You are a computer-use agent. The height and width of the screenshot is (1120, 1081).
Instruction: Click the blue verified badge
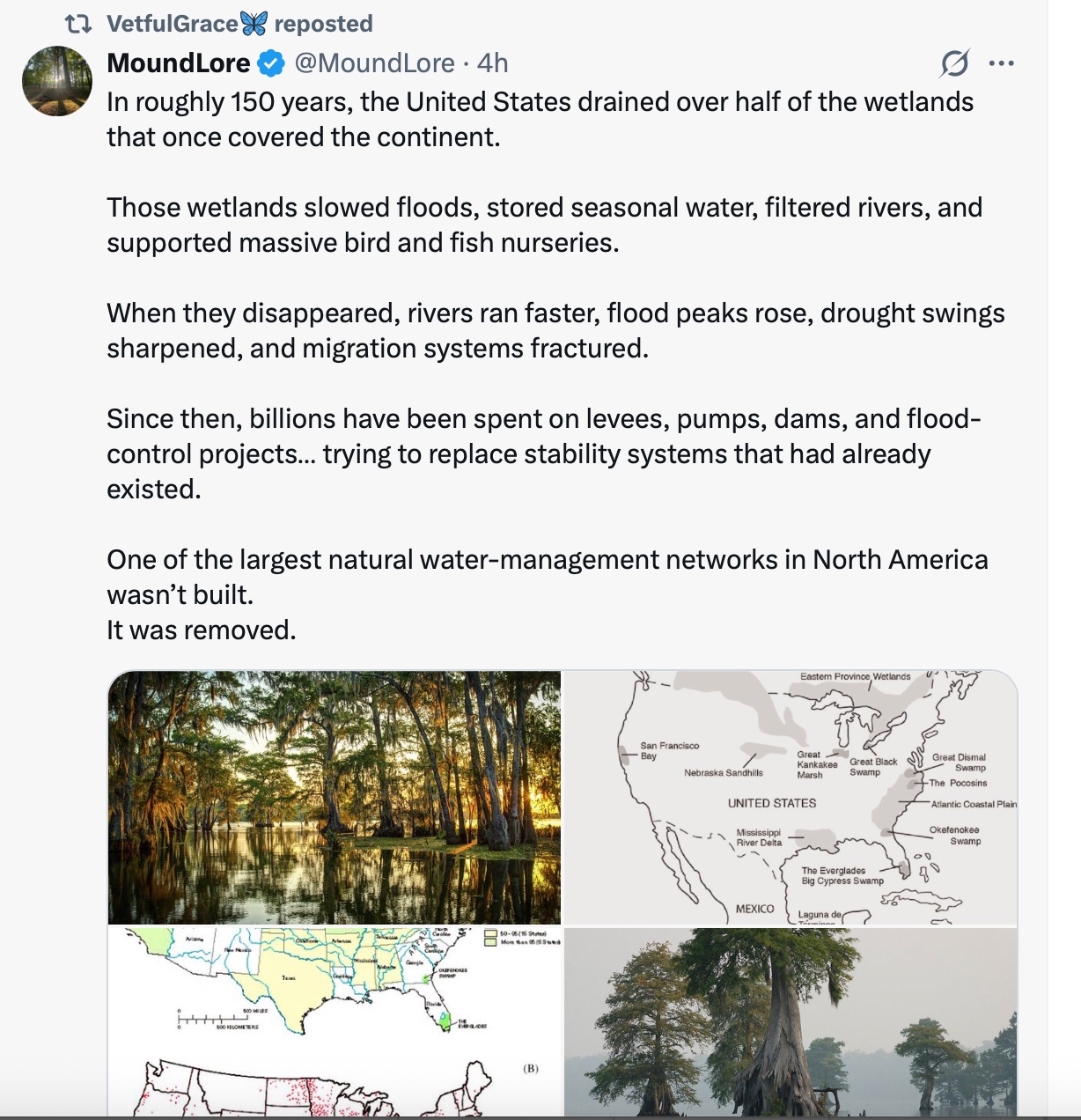[270, 63]
